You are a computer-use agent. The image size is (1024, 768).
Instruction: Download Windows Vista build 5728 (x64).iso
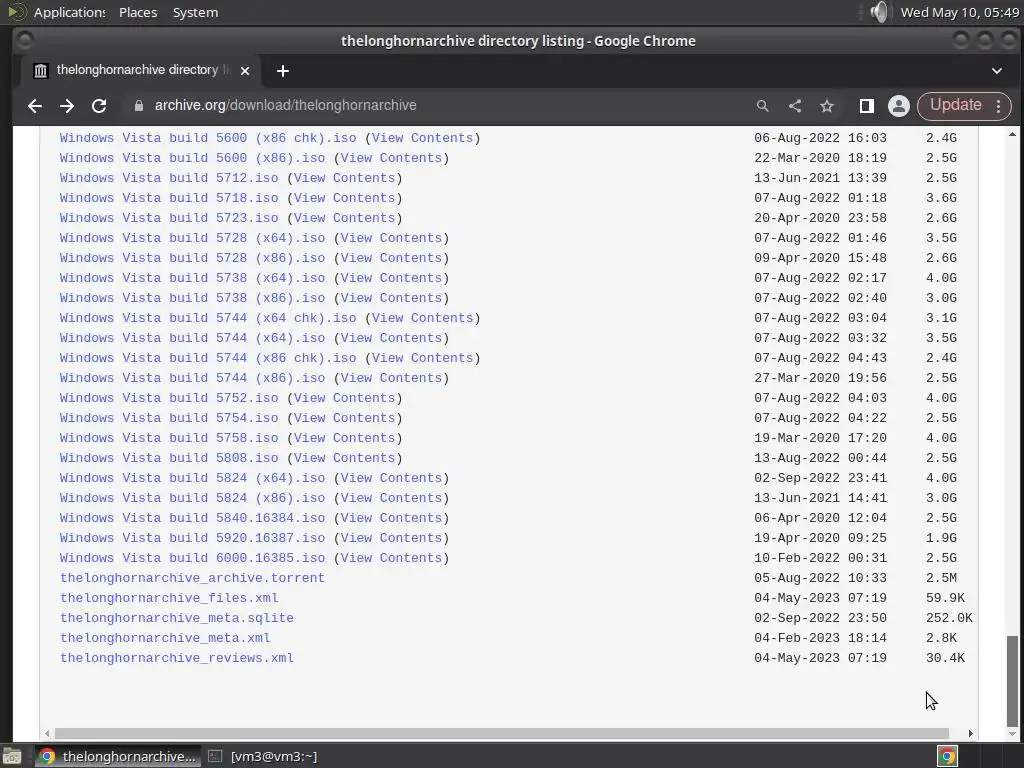click(193, 238)
